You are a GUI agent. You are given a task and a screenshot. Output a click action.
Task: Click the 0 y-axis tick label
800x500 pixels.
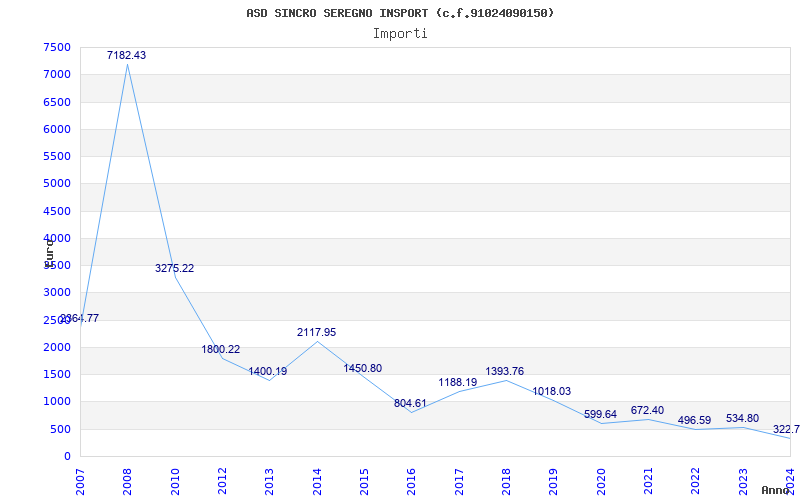pos(67,456)
